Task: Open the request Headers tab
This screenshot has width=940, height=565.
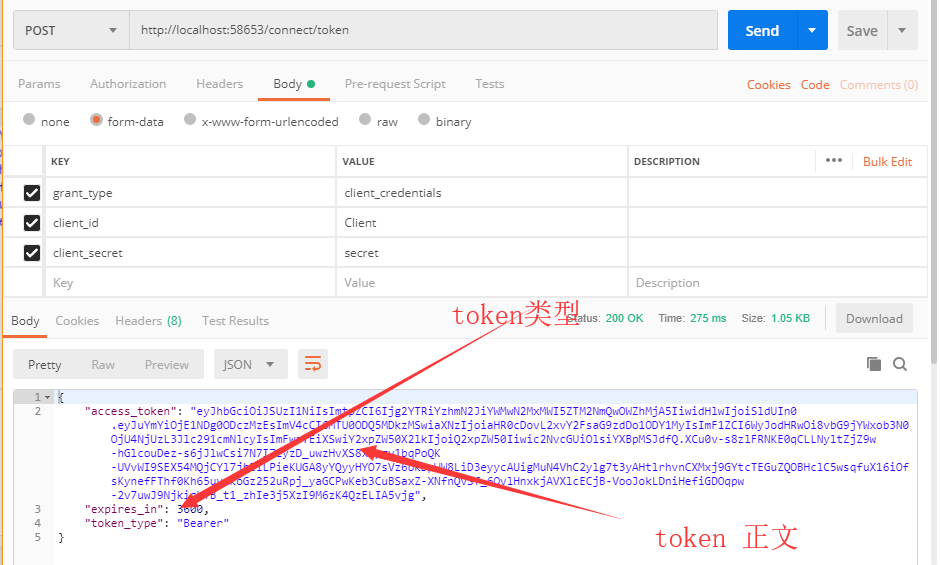Action: [219, 84]
